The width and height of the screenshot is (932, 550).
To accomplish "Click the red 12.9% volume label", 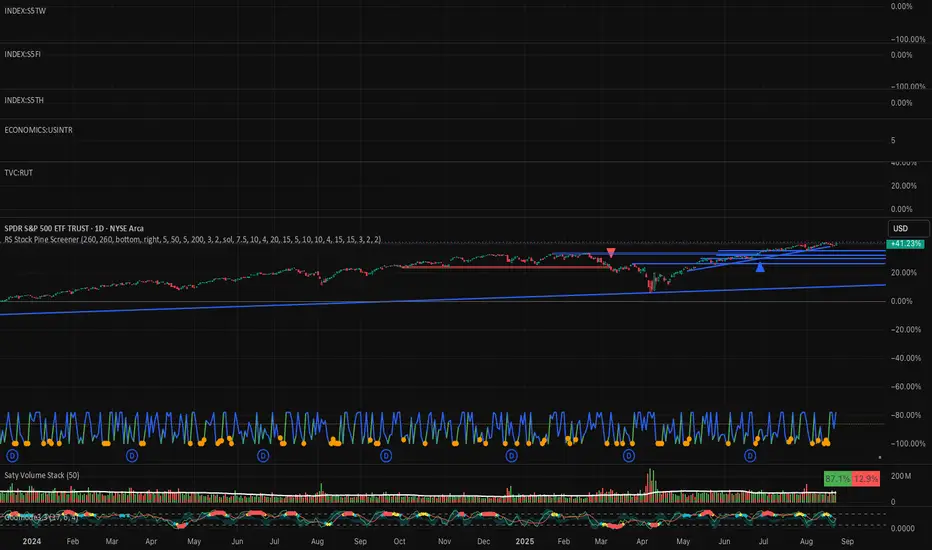I will coord(865,479).
